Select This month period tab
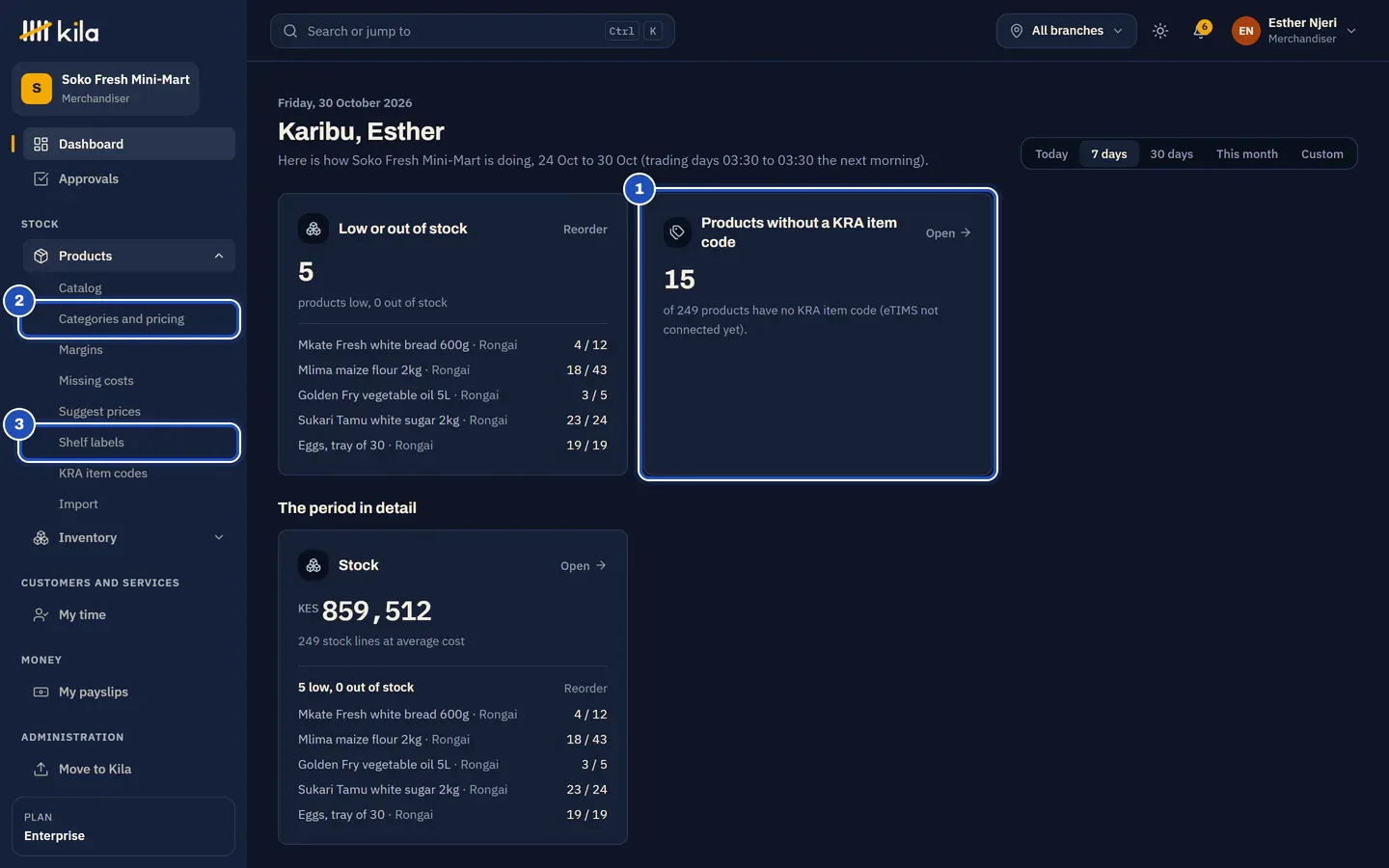Viewport: 1389px width, 868px height. point(1246,153)
